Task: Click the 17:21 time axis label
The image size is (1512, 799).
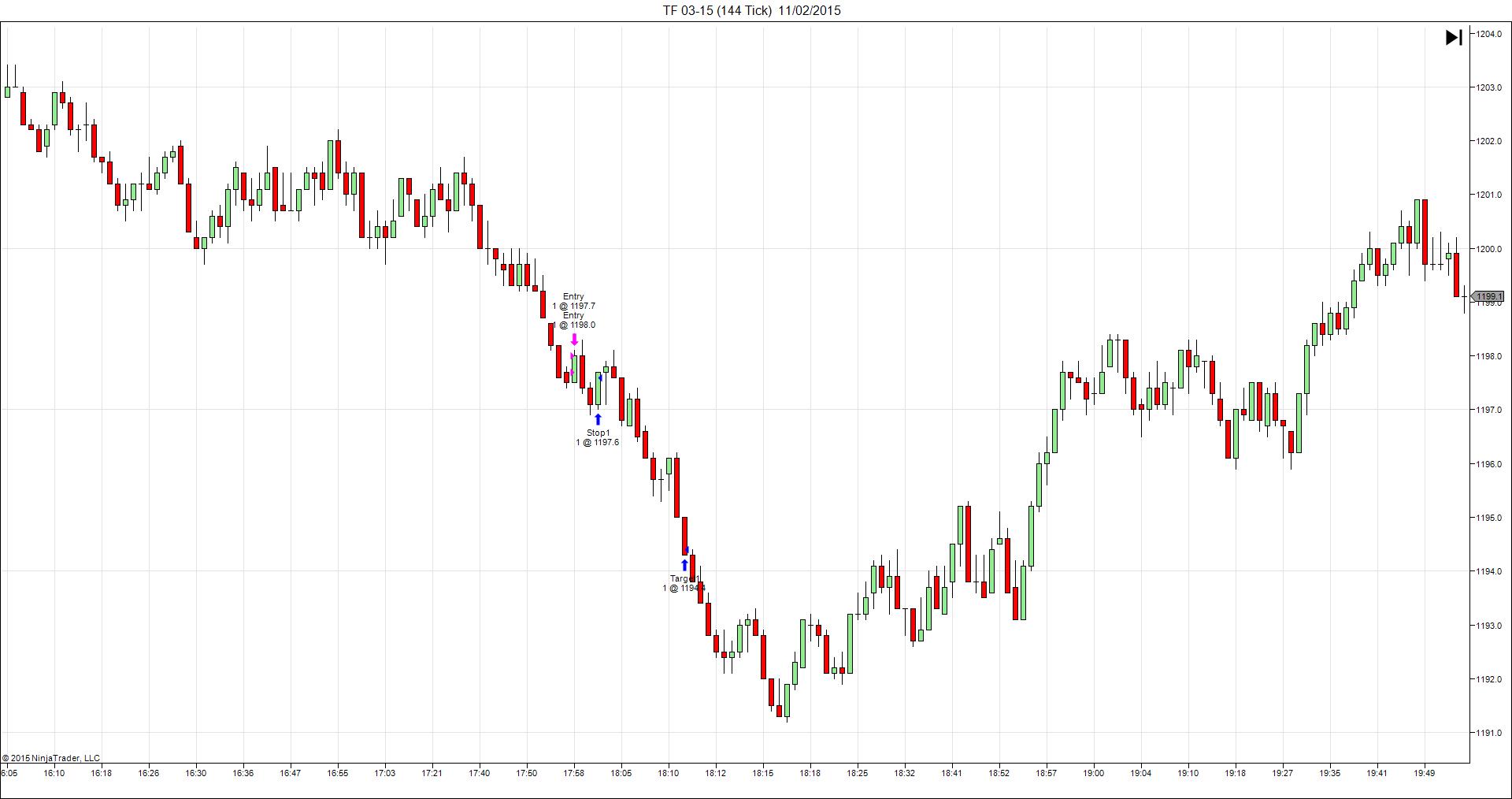Action: (x=432, y=773)
